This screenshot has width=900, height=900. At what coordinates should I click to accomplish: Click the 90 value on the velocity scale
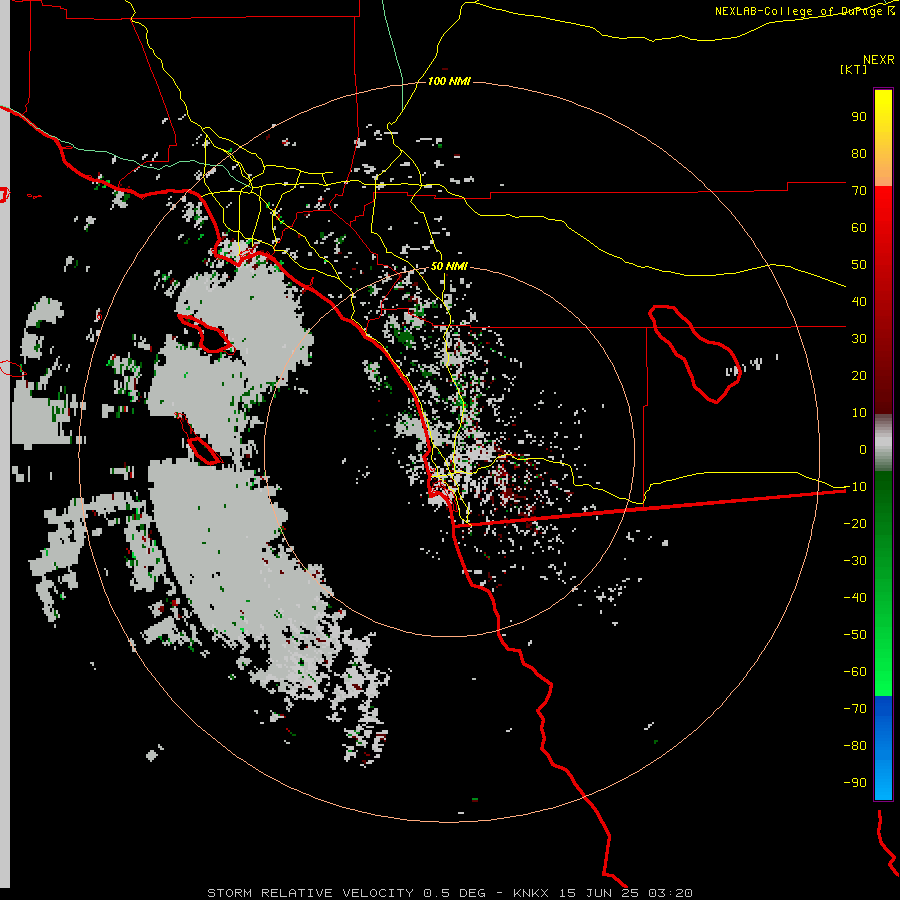(x=859, y=117)
